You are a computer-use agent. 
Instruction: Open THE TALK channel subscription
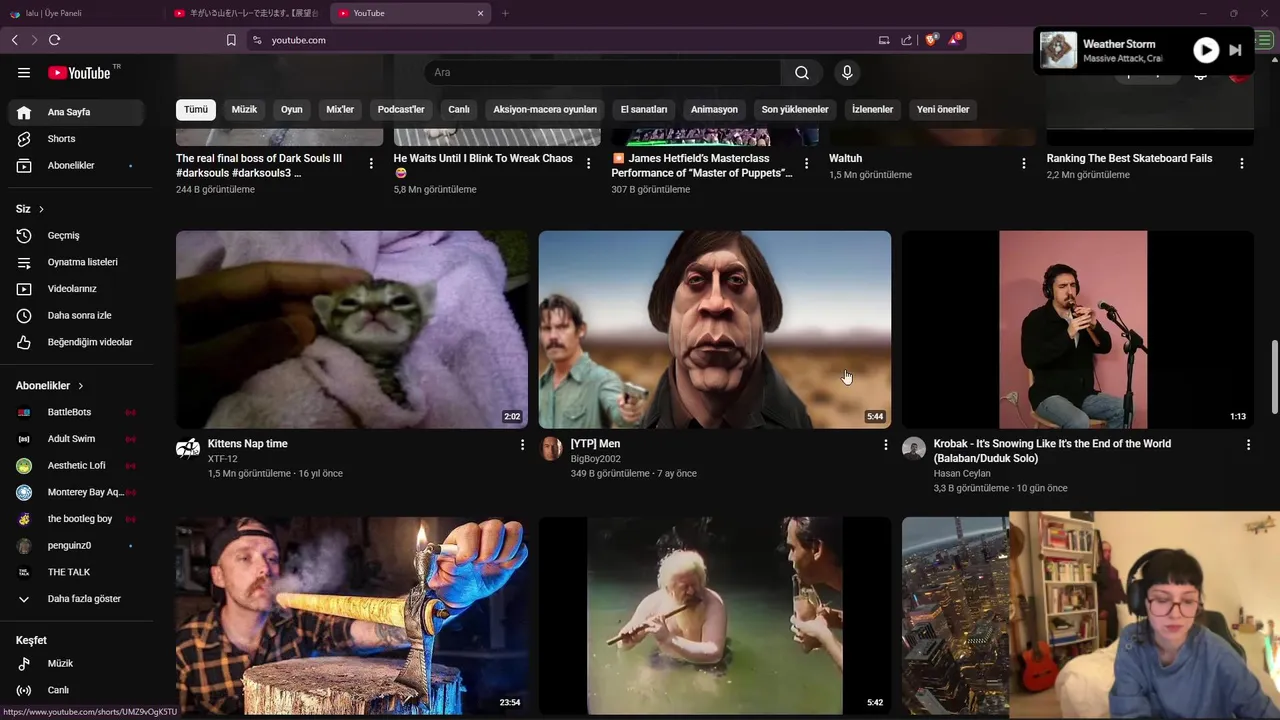tap(75, 572)
